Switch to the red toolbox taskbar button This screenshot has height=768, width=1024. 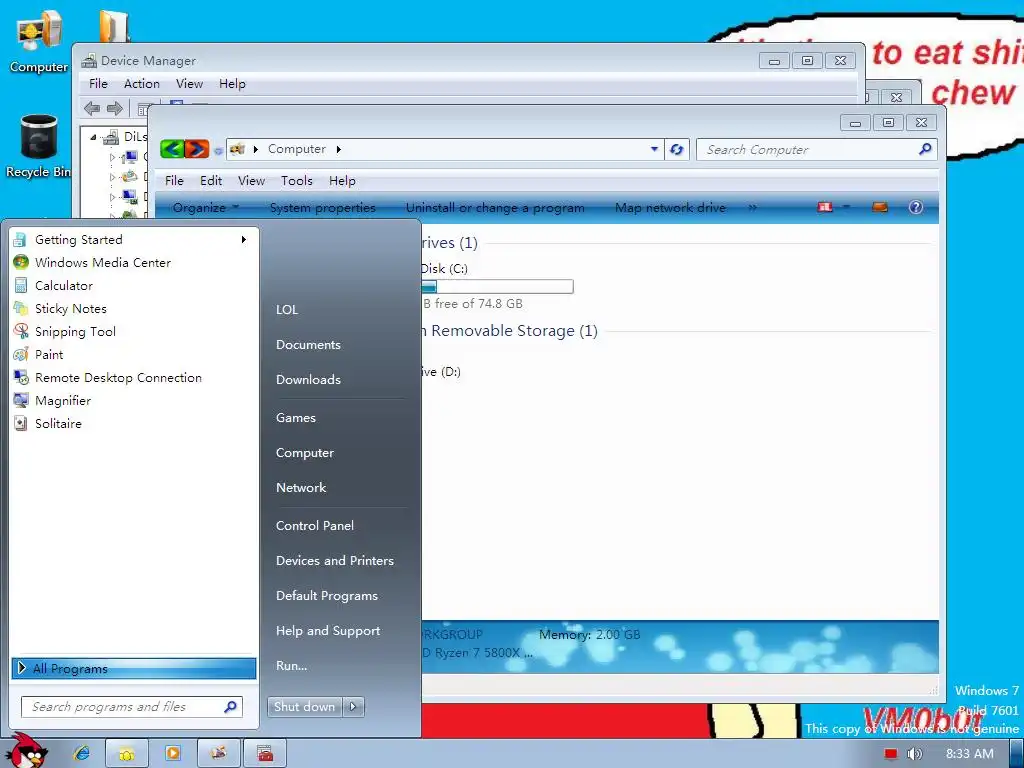(265, 754)
